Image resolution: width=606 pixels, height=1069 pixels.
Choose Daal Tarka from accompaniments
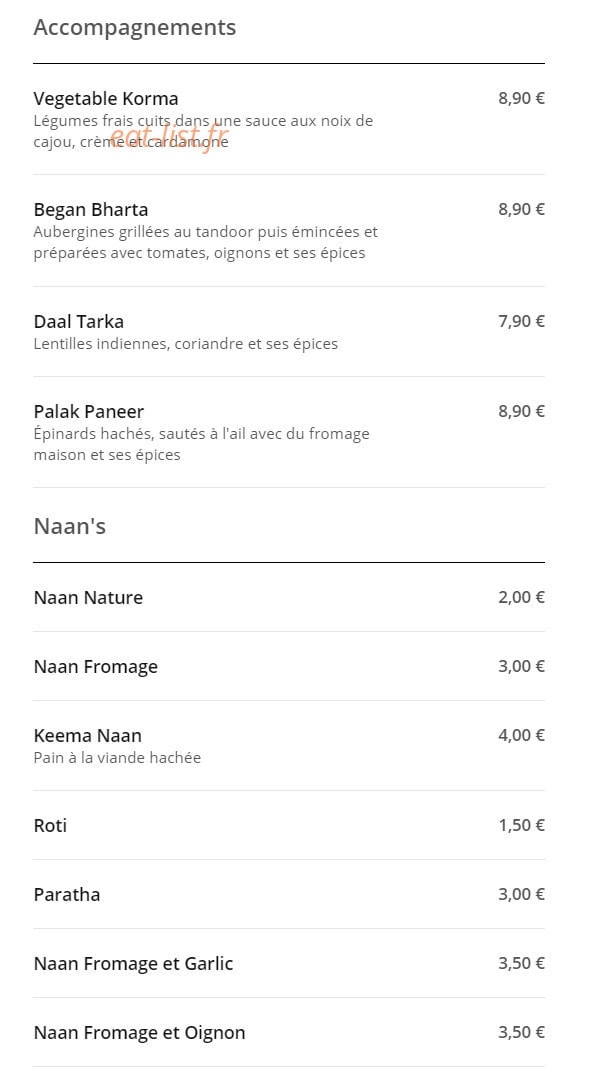pos(78,321)
